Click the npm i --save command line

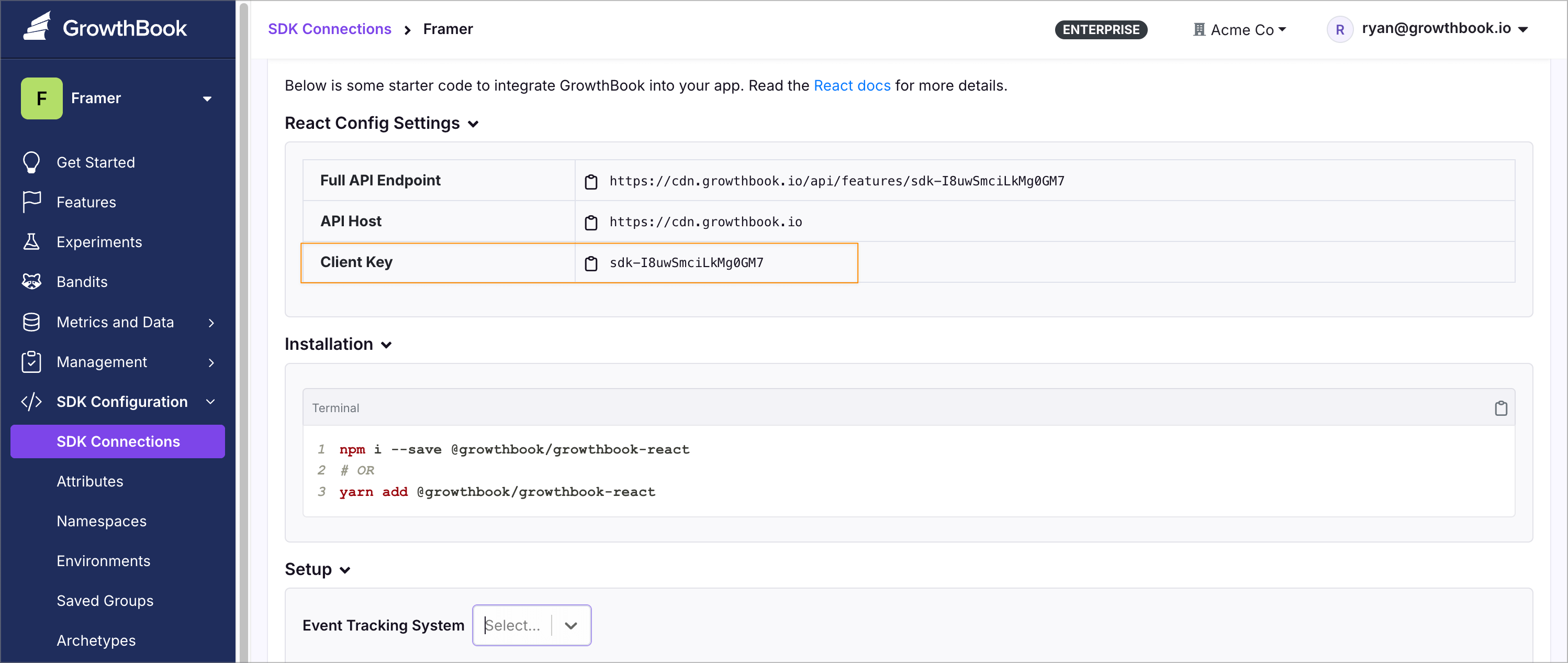click(x=514, y=449)
